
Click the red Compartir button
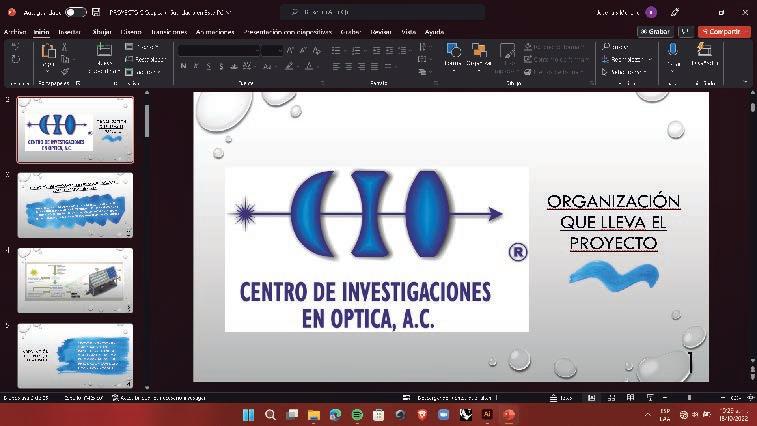[x=724, y=31]
